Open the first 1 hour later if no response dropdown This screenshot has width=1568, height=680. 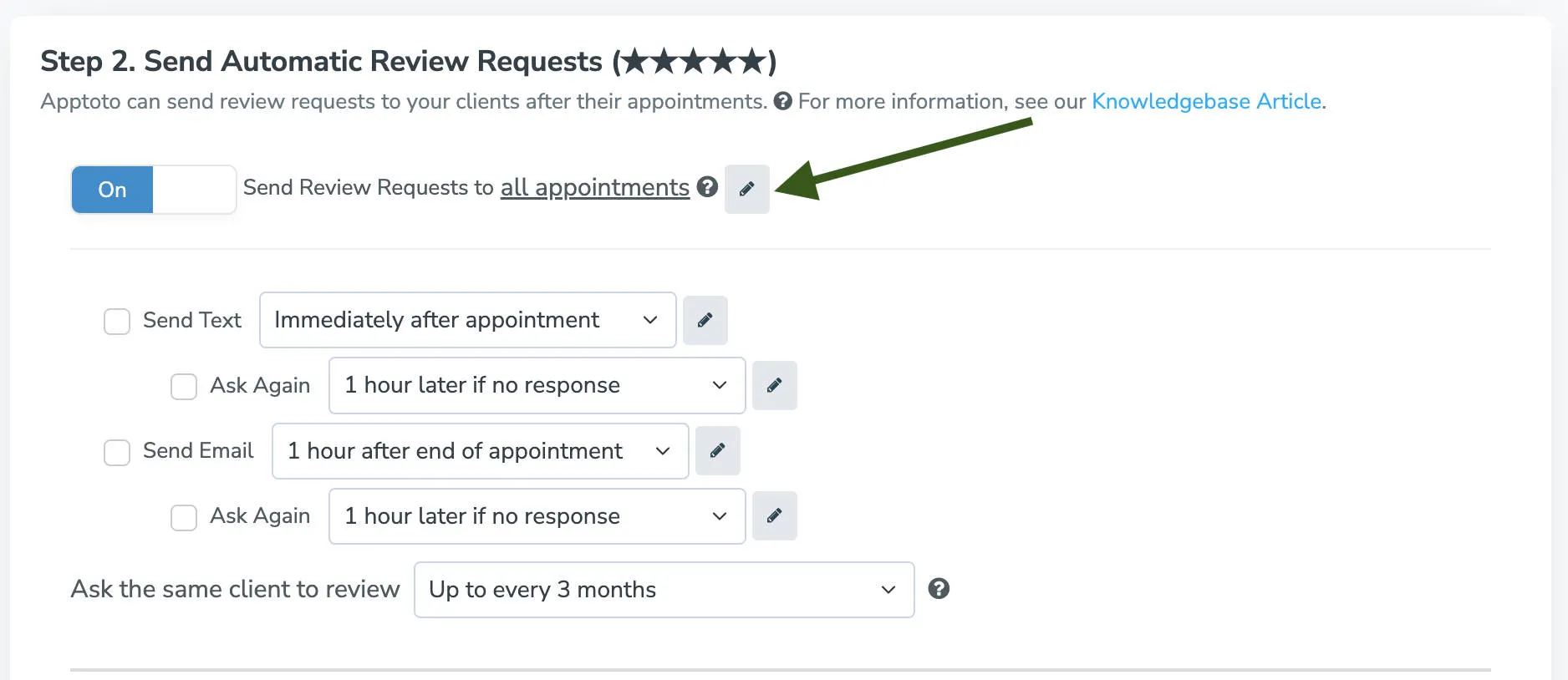(536, 385)
